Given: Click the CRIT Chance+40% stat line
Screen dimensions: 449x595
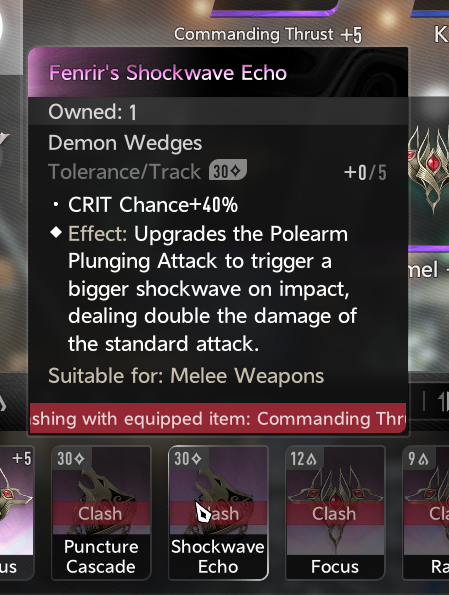Looking at the screenshot, I should [153, 205].
